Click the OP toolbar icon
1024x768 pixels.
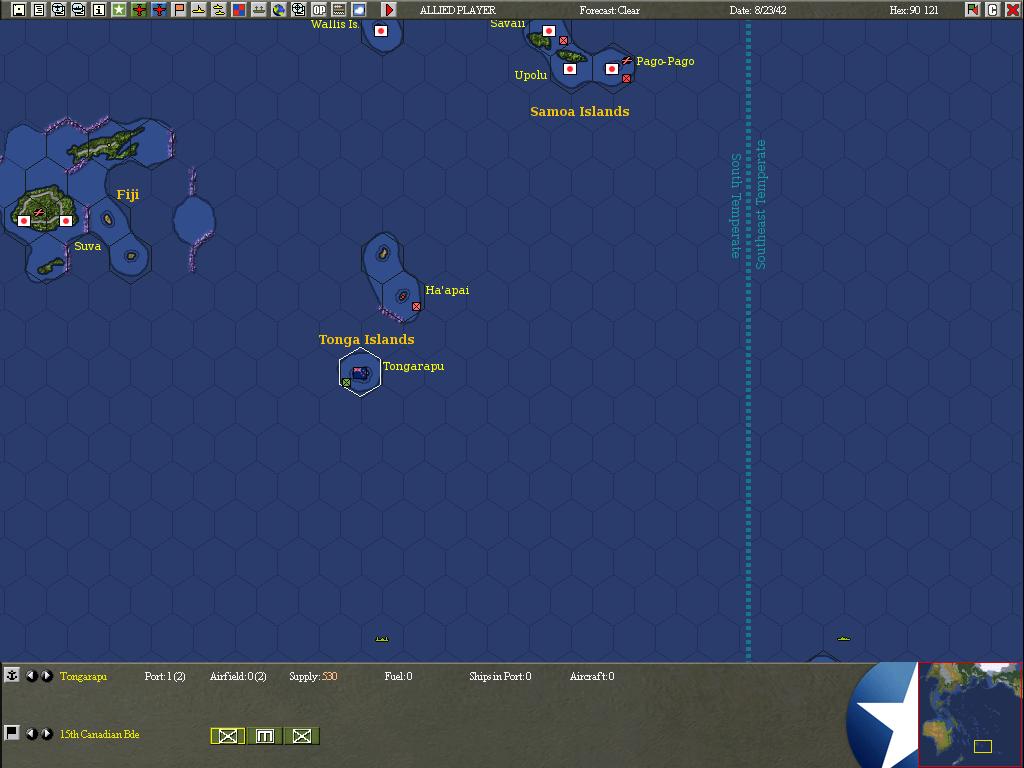(x=319, y=10)
